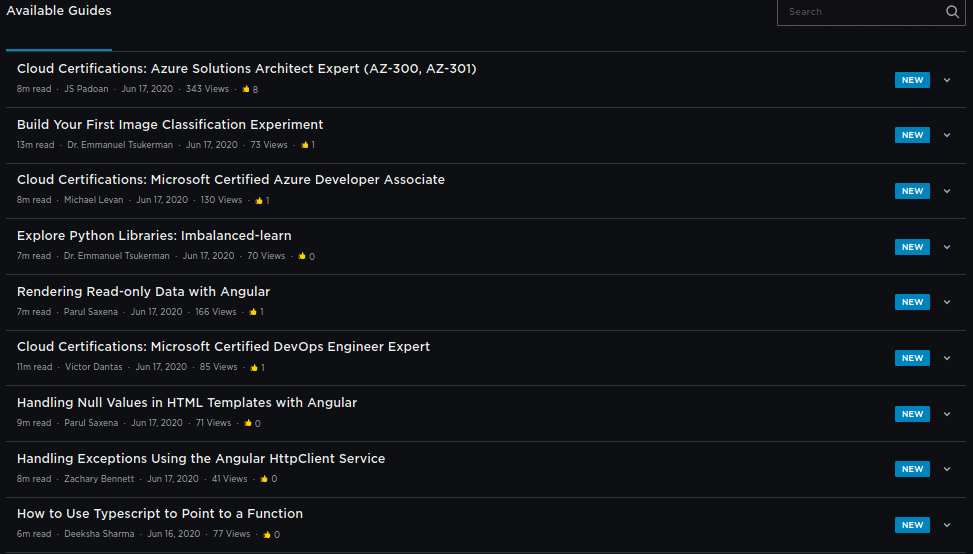Click author Parul Saxena on Handling Null Values row
Screen dimensions: 973x554
point(91,422)
